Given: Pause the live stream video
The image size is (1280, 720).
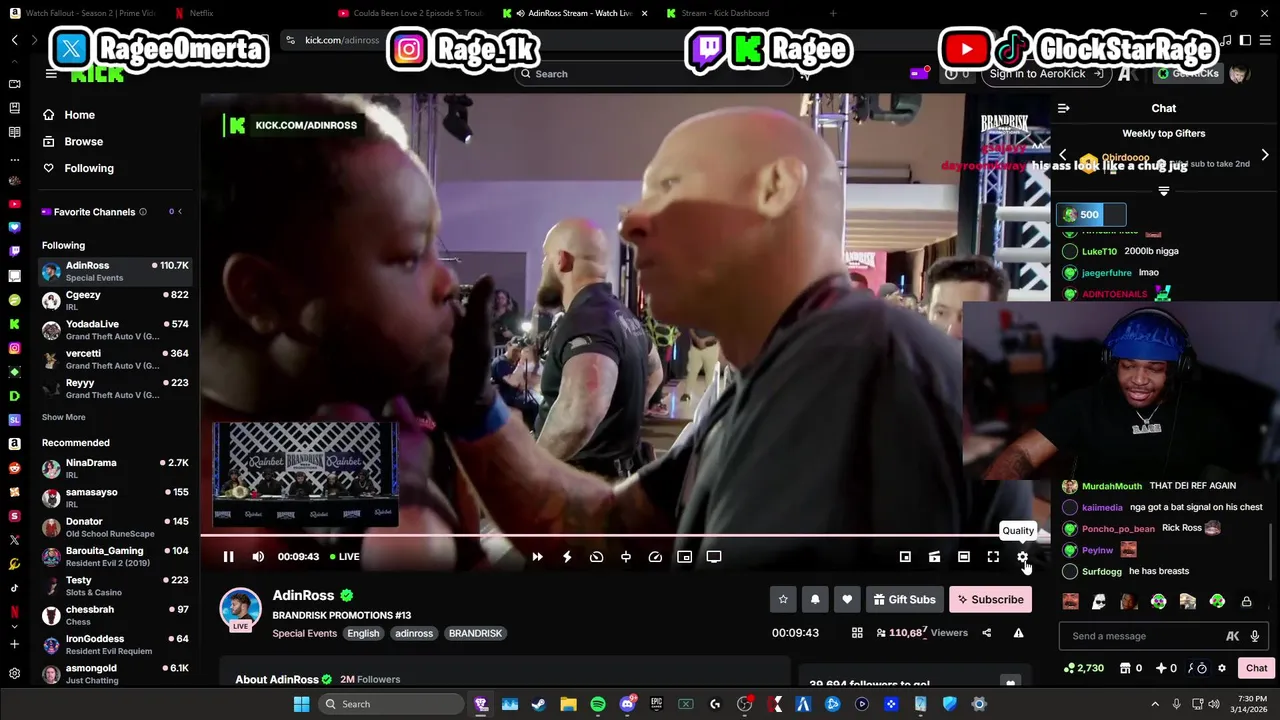Looking at the screenshot, I should [x=228, y=557].
